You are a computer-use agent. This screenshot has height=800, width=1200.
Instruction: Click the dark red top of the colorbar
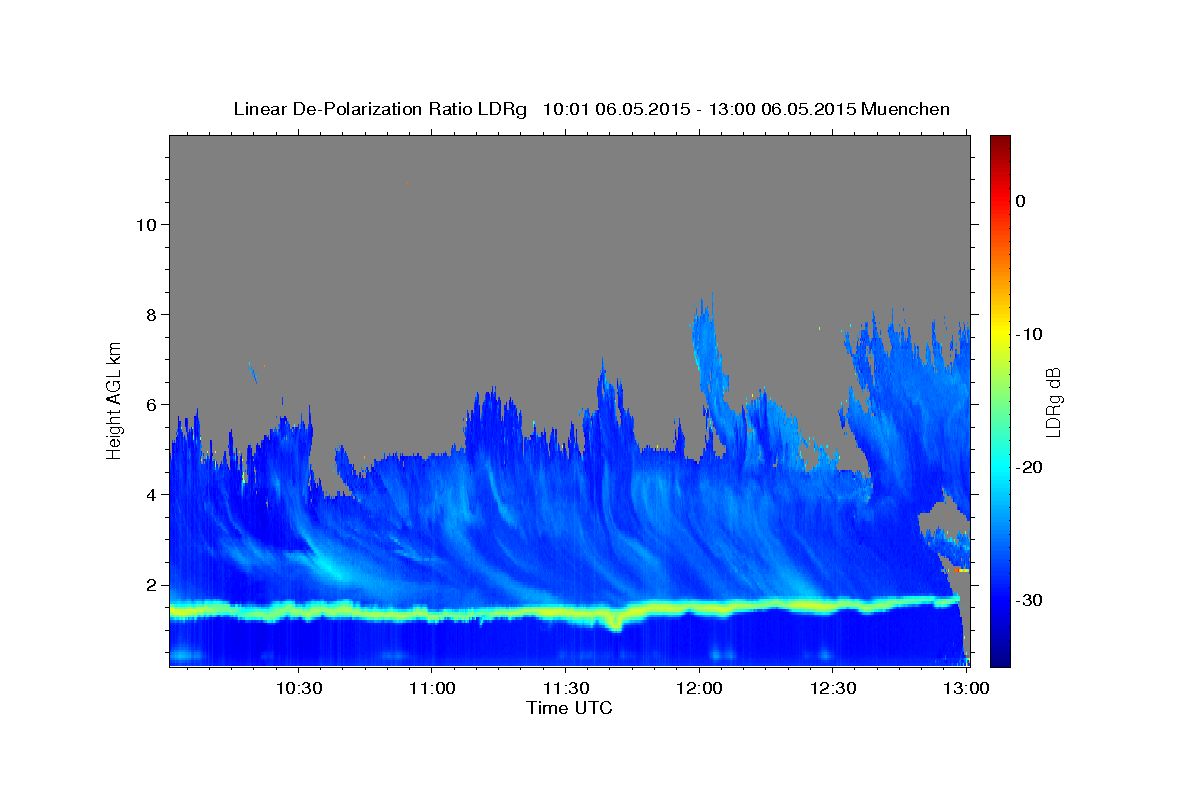[x=1000, y=141]
